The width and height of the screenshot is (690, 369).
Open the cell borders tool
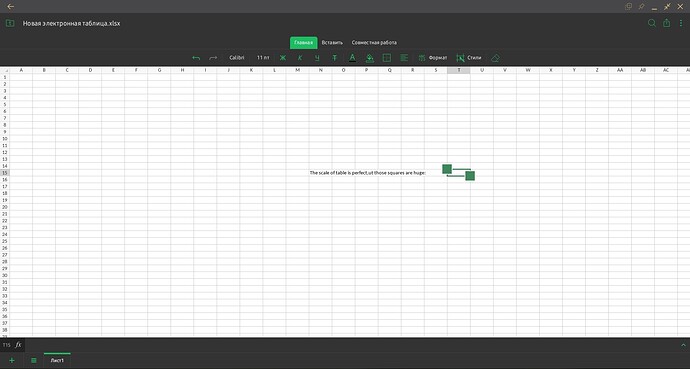coord(387,58)
